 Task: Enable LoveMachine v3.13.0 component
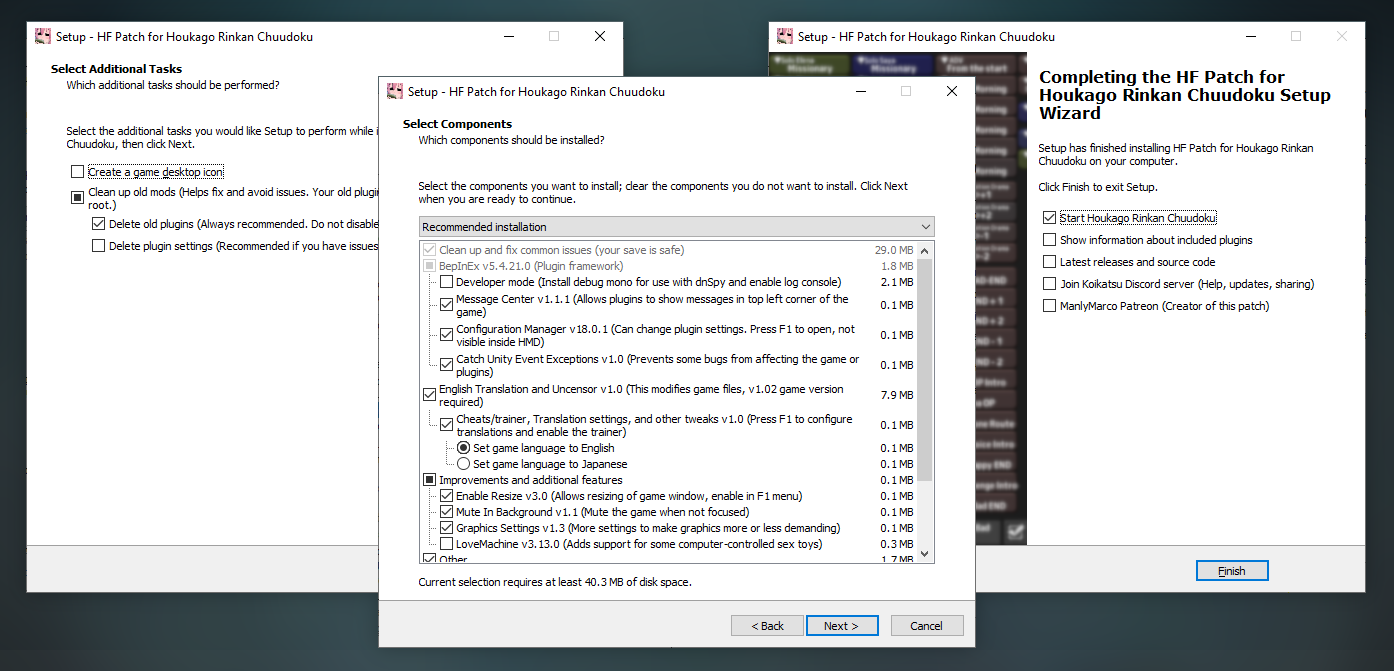446,544
